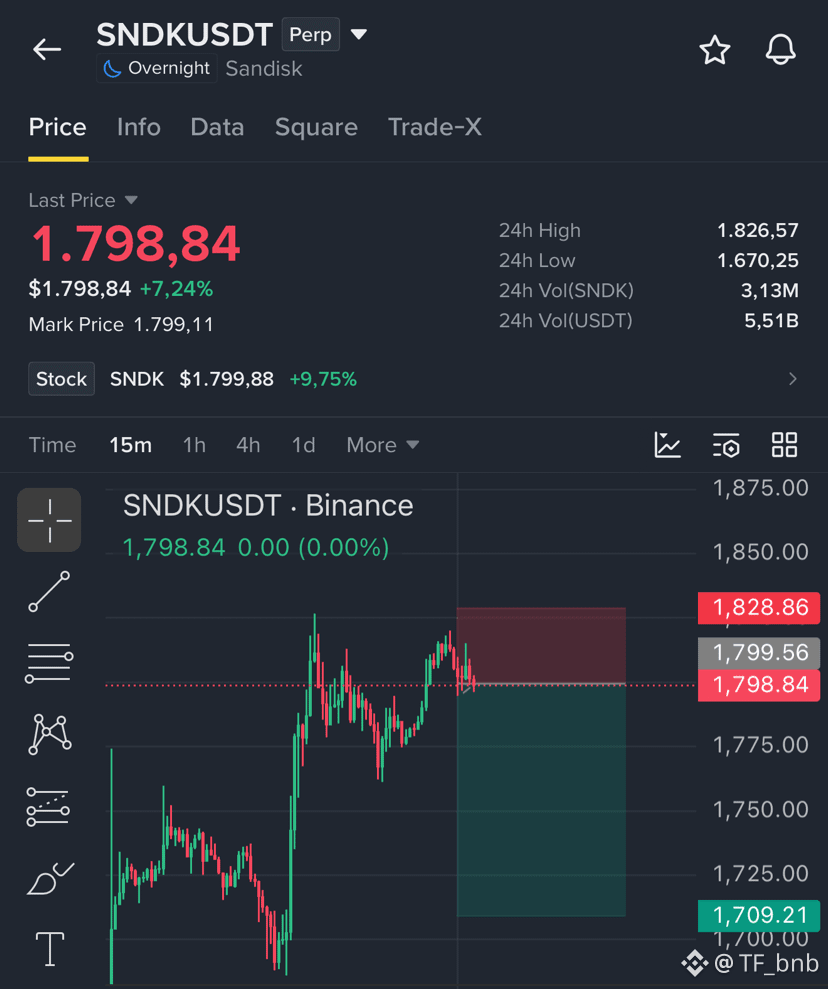Switch to the Trade-X tab
The height and width of the screenshot is (989, 828).
434,127
